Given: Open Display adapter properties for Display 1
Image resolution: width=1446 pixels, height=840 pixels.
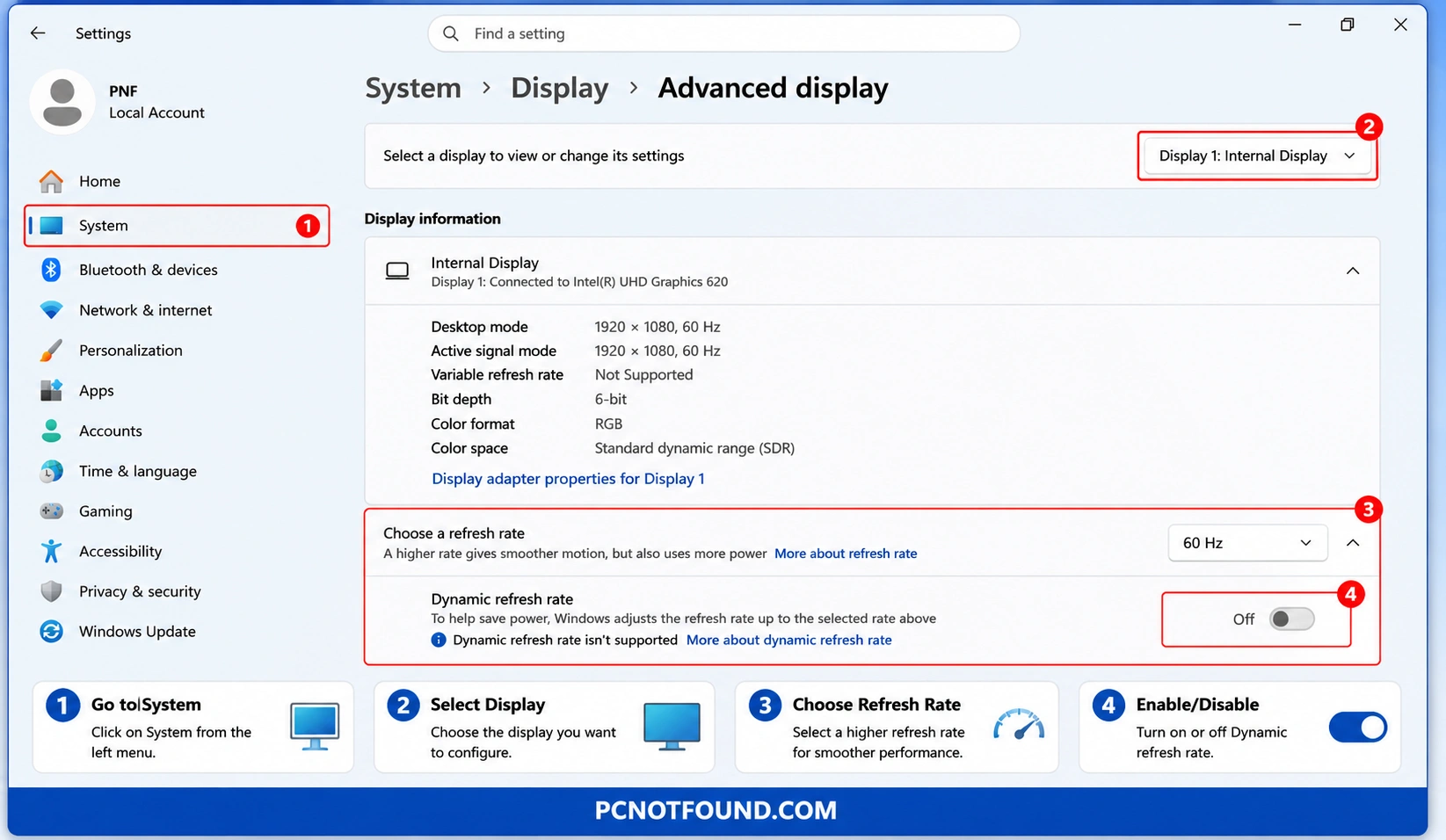Looking at the screenshot, I should coord(568,479).
